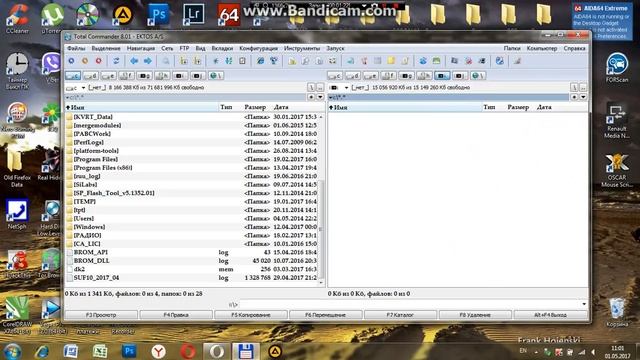The width and height of the screenshot is (640, 360).
Task: Open left panel directory history arrow
Action: 320,97
